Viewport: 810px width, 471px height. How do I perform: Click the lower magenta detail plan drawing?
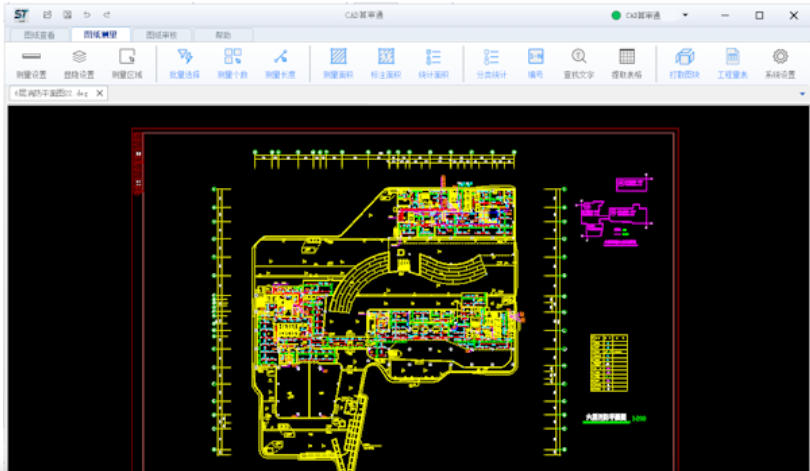tap(615, 219)
